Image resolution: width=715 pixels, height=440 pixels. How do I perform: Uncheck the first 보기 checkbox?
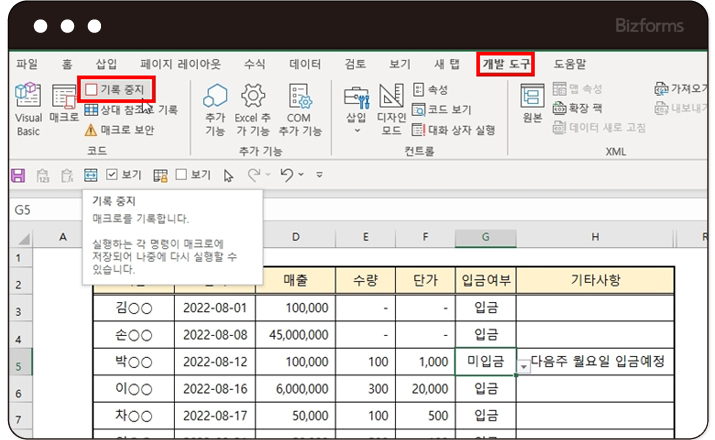pyautogui.click(x=112, y=175)
